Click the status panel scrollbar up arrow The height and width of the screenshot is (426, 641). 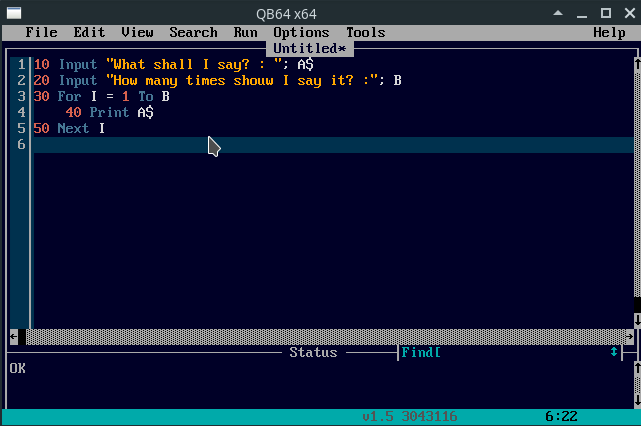pyautogui.click(x=637, y=368)
